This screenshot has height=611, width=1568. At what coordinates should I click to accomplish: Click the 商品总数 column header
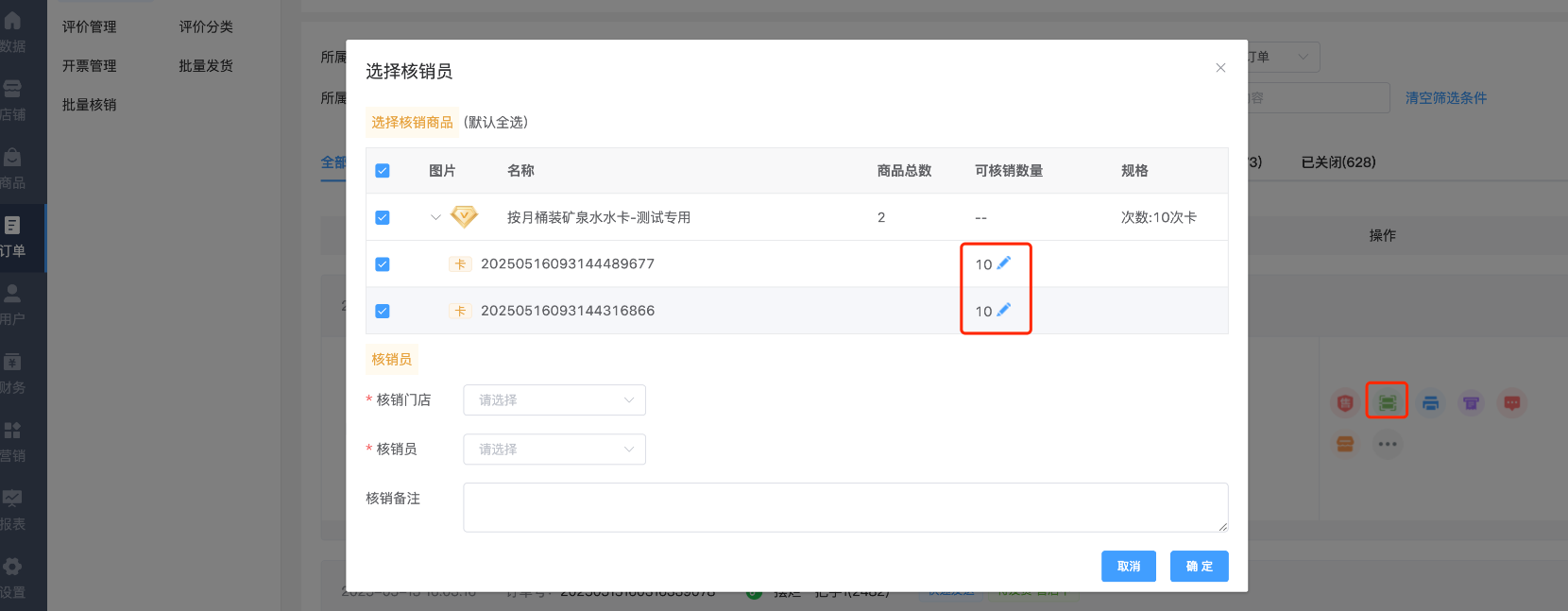click(904, 171)
